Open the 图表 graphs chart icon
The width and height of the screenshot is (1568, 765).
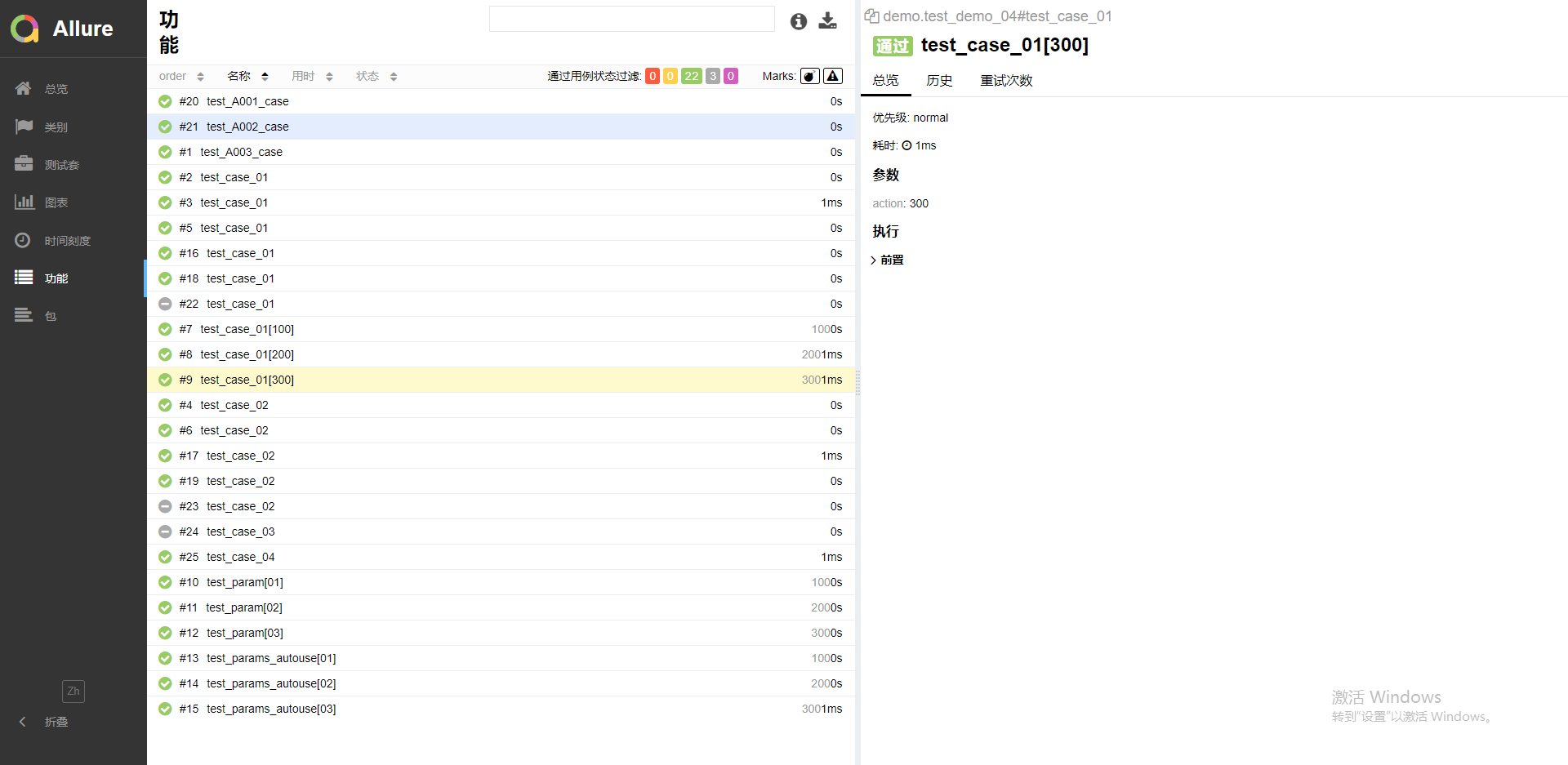pyautogui.click(x=24, y=202)
